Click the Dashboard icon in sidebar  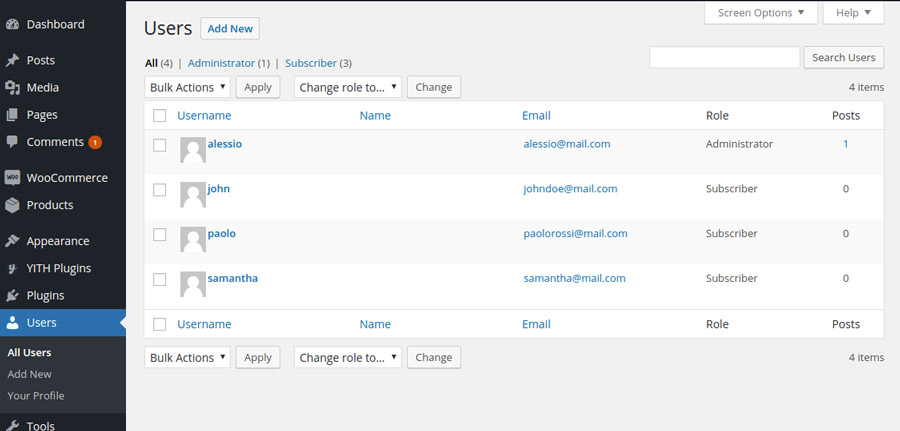12,24
